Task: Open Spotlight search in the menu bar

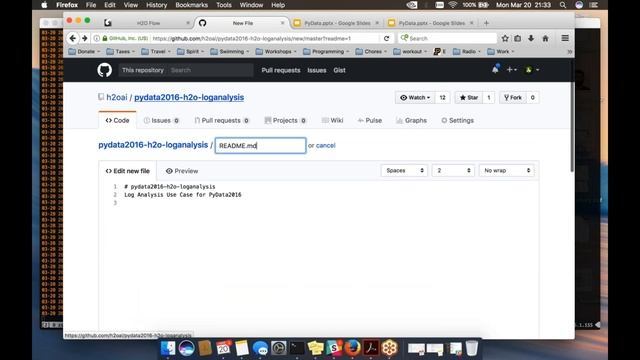Action: coord(563,5)
